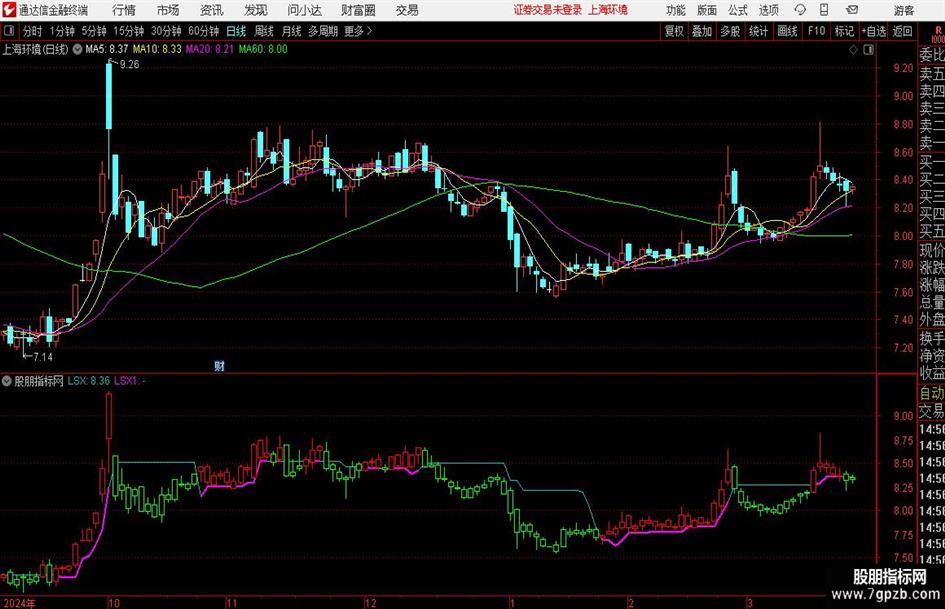Open the 行情 menu
Screen dimensions: 945x609
pyautogui.click(x=124, y=10)
